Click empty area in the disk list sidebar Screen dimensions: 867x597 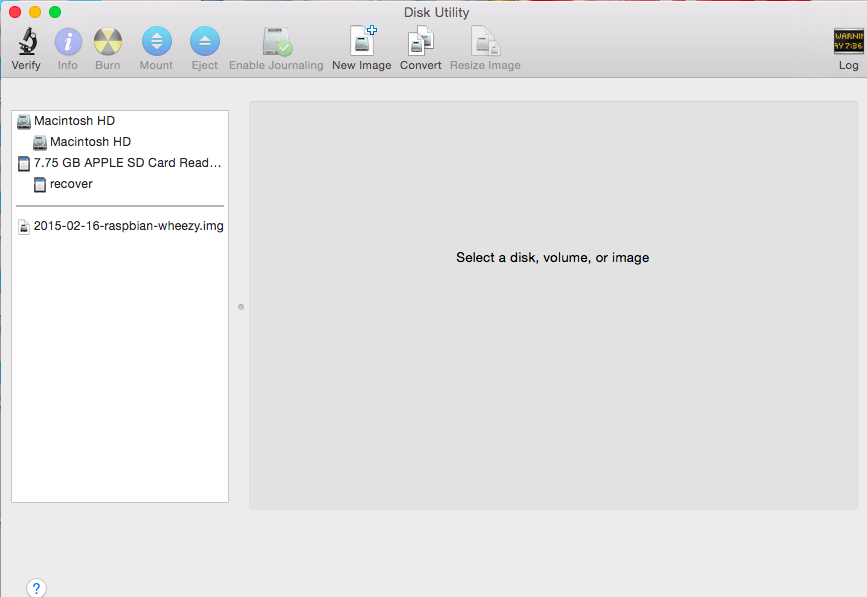pyautogui.click(x=120, y=380)
